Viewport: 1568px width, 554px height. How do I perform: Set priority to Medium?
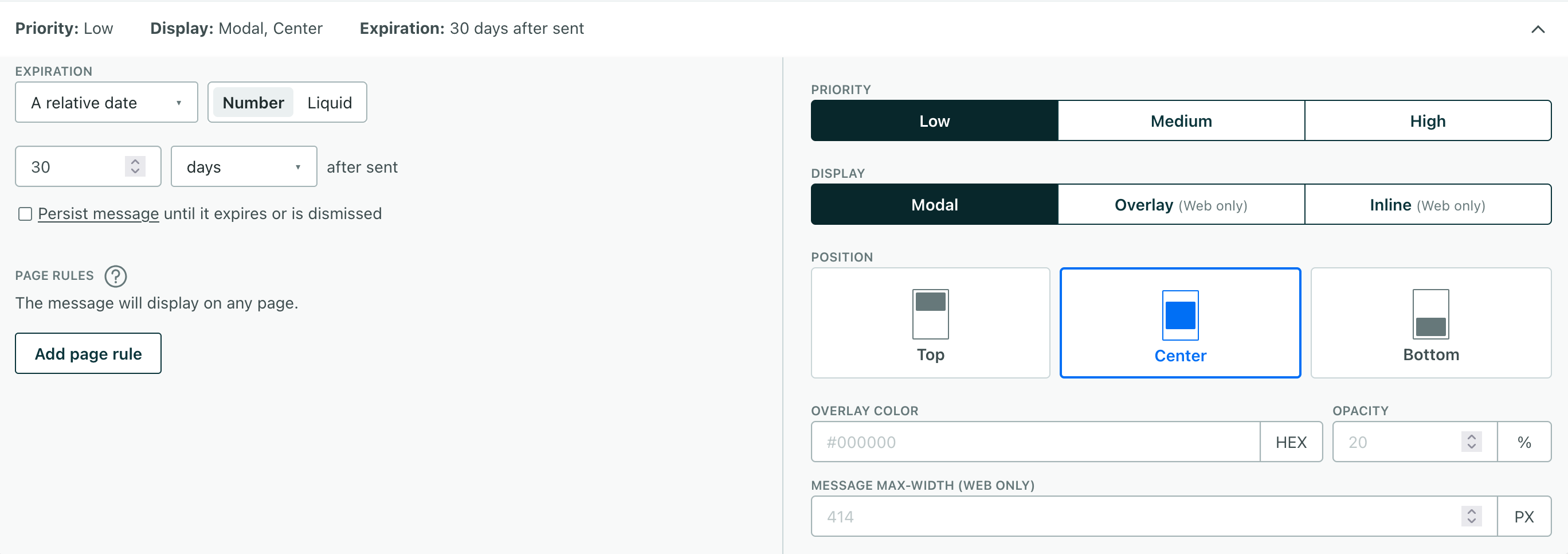(x=1181, y=120)
